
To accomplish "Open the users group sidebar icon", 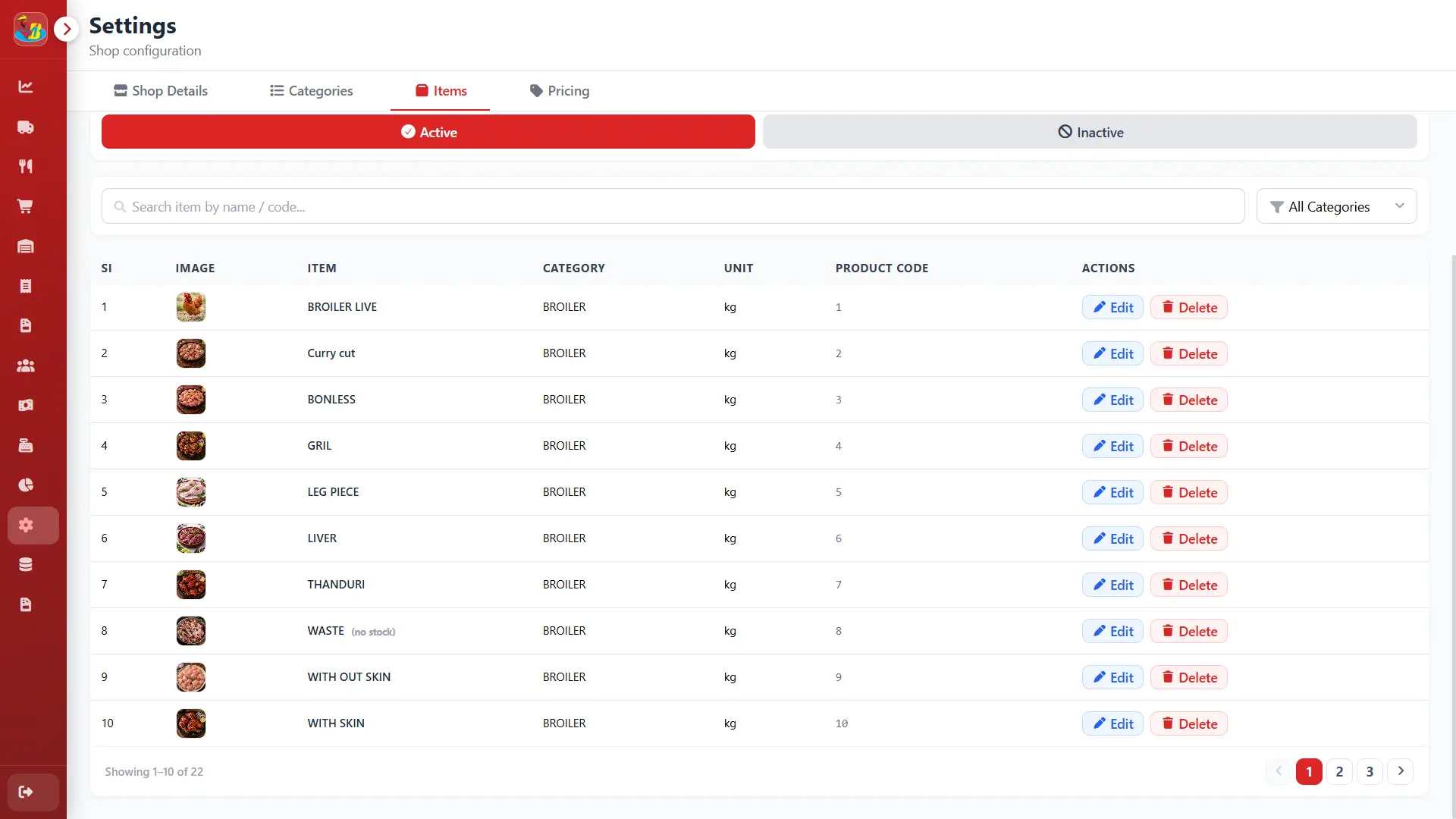I will click(26, 366).
